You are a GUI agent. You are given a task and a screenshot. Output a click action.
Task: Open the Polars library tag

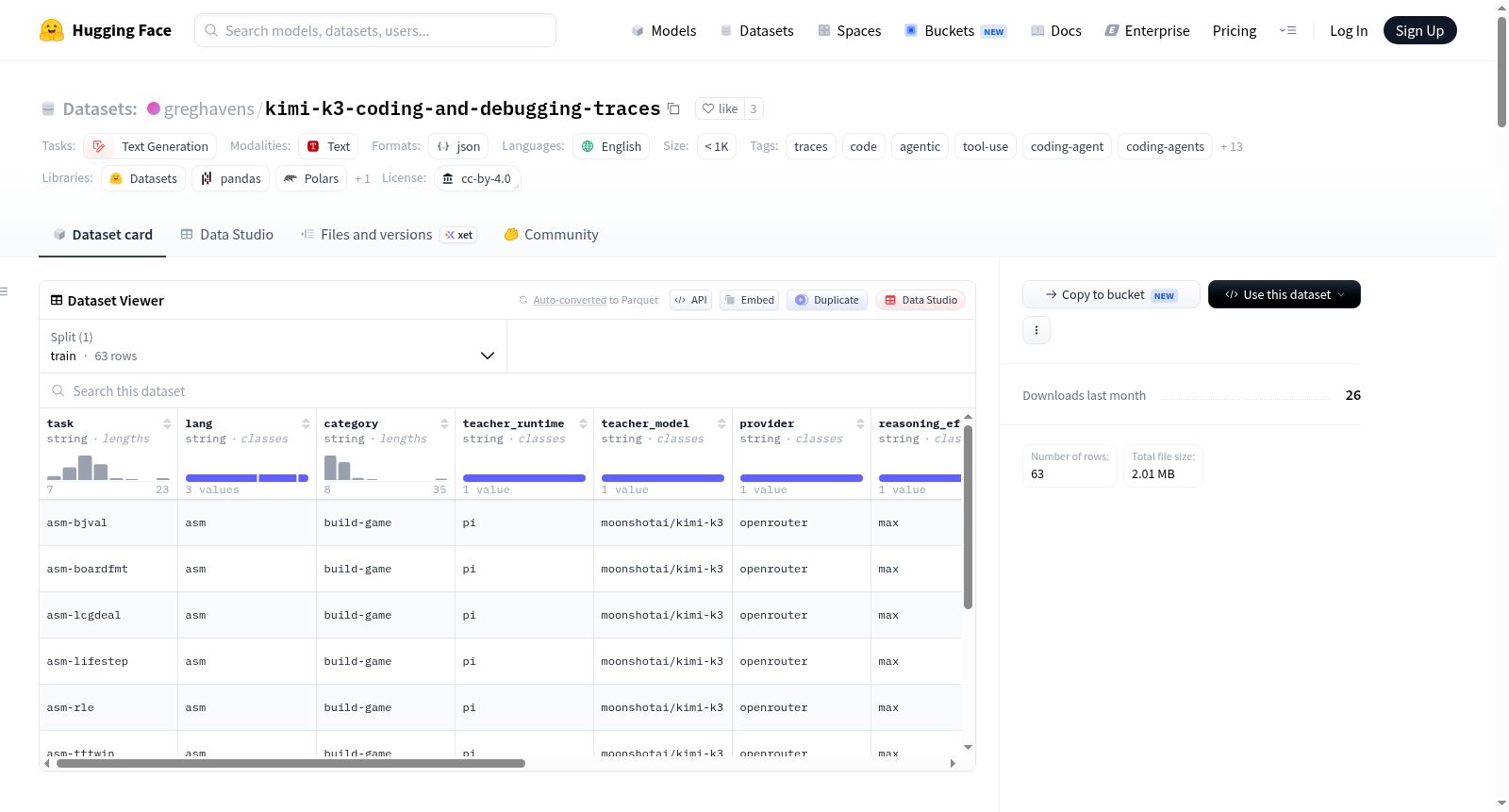[x=311, y=178]
